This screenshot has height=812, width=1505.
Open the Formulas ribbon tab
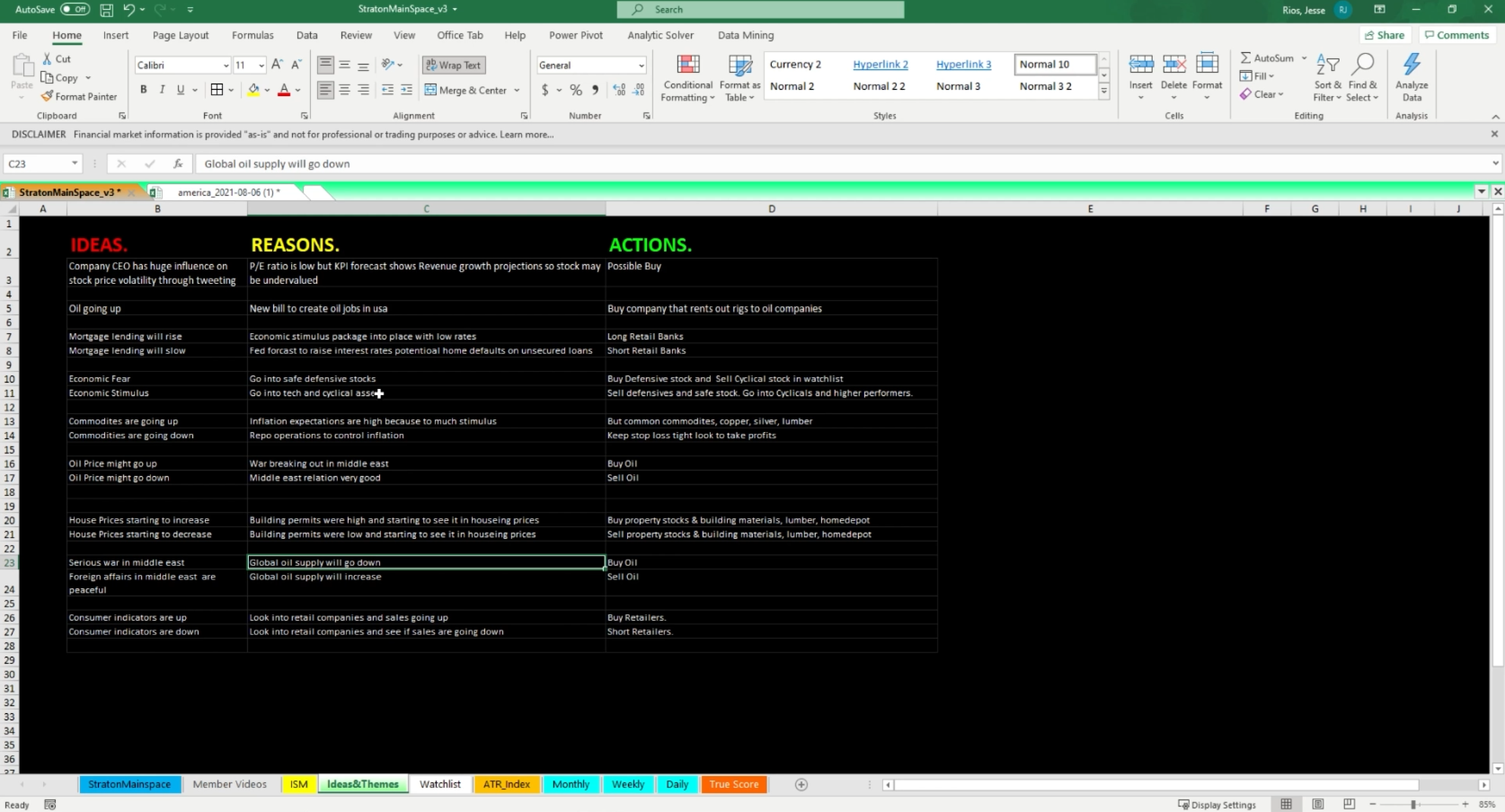click(252, 35)
